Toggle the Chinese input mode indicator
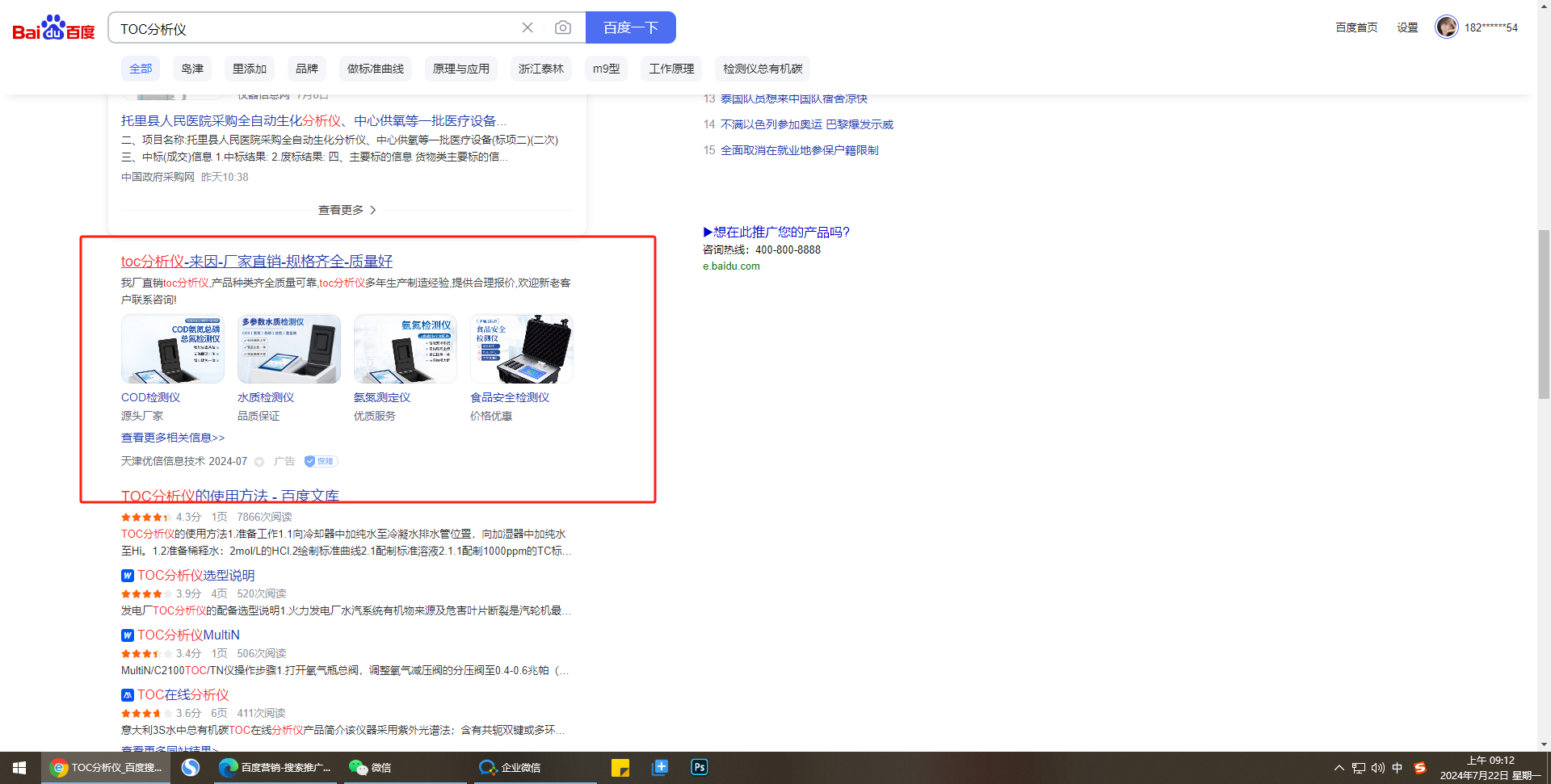Viewport: 1551px width, 784px height. (1398, 768)
